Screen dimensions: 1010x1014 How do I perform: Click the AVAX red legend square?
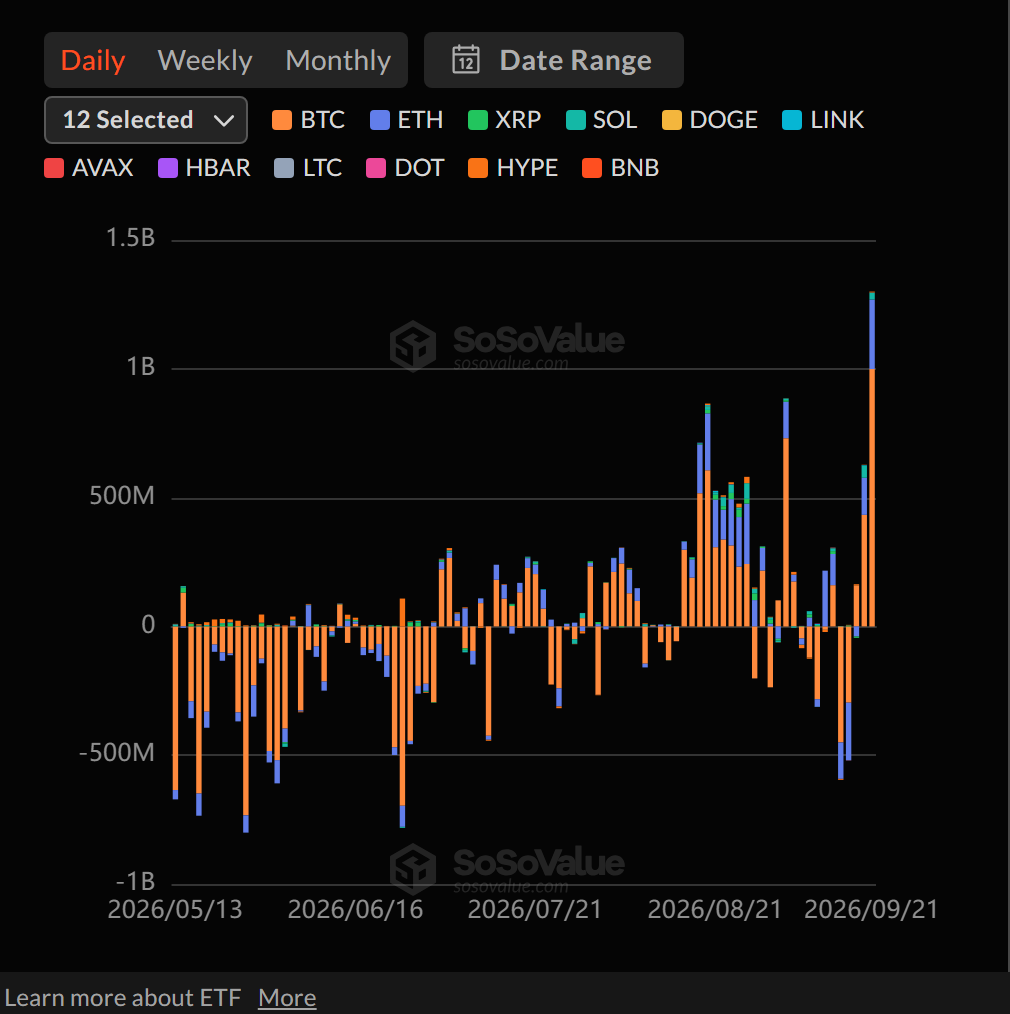point(54,168)
